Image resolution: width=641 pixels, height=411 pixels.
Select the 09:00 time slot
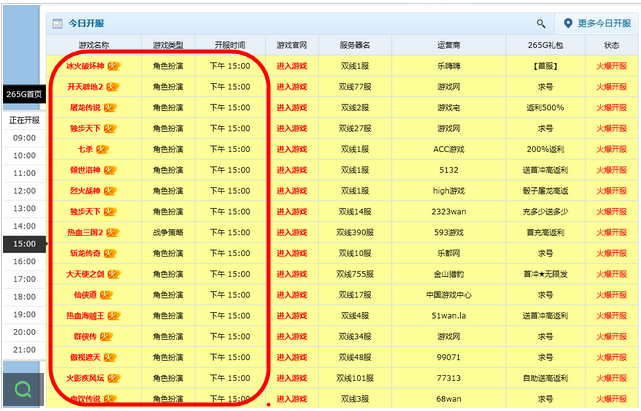[x=25, y=138]
